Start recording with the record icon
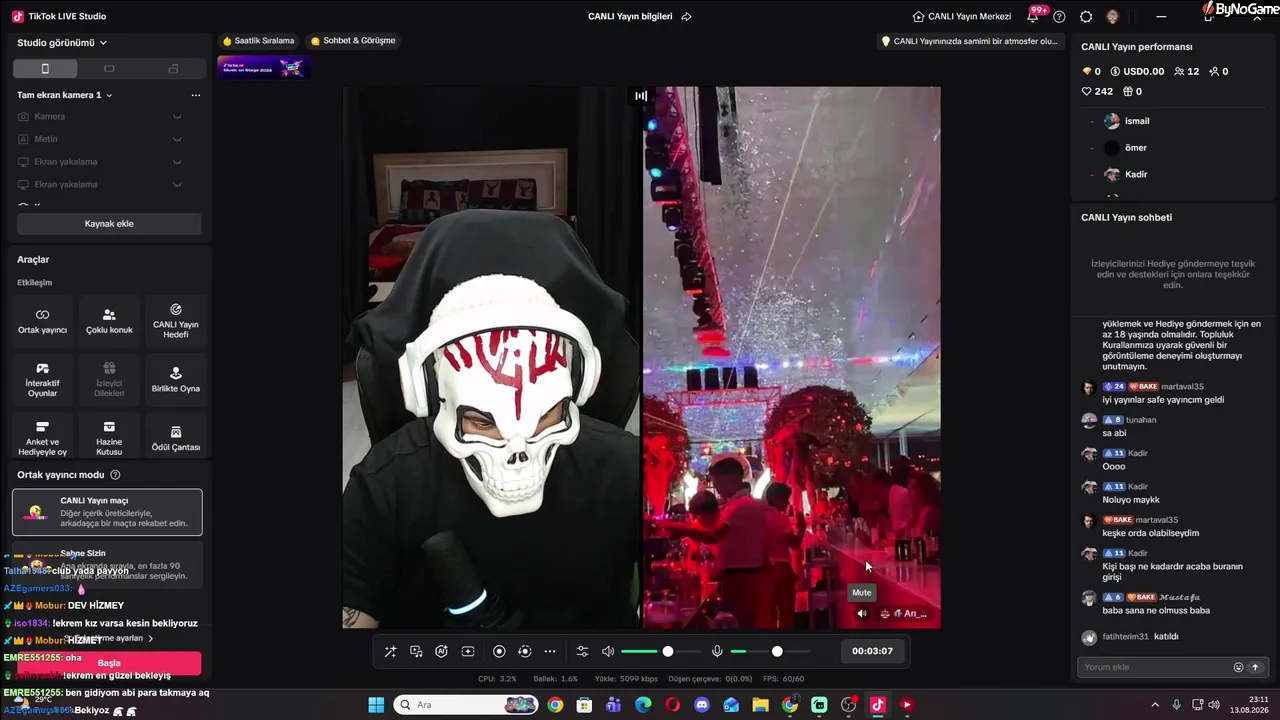The height and width of the screenshot is (720, 1280). (x=499, y=651)
